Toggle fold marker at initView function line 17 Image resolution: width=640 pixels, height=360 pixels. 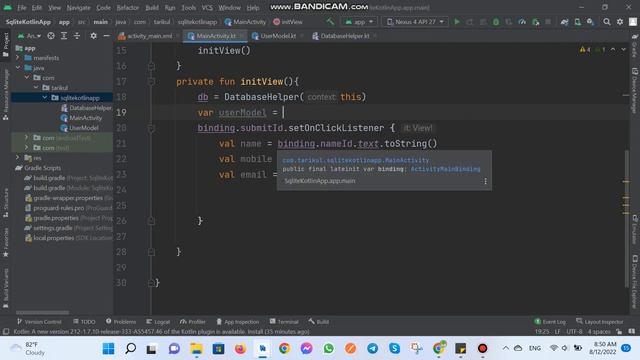pyautogui.click(x=151, y=82)
